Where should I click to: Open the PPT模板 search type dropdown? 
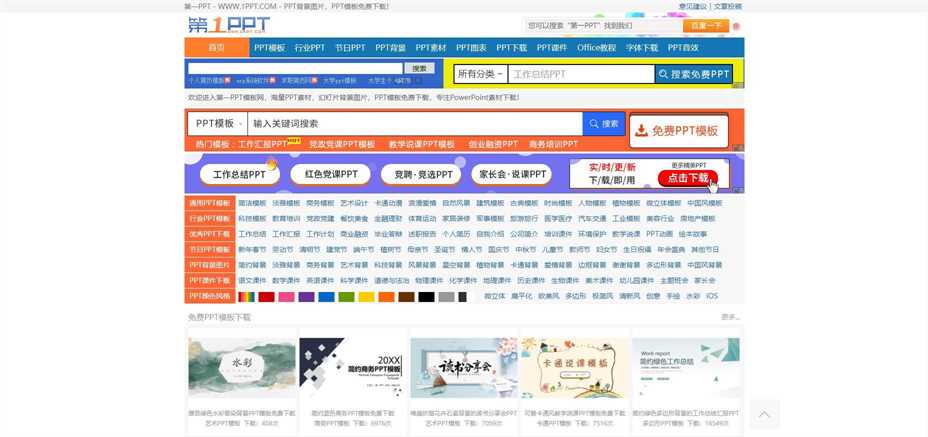pos(218,124)
